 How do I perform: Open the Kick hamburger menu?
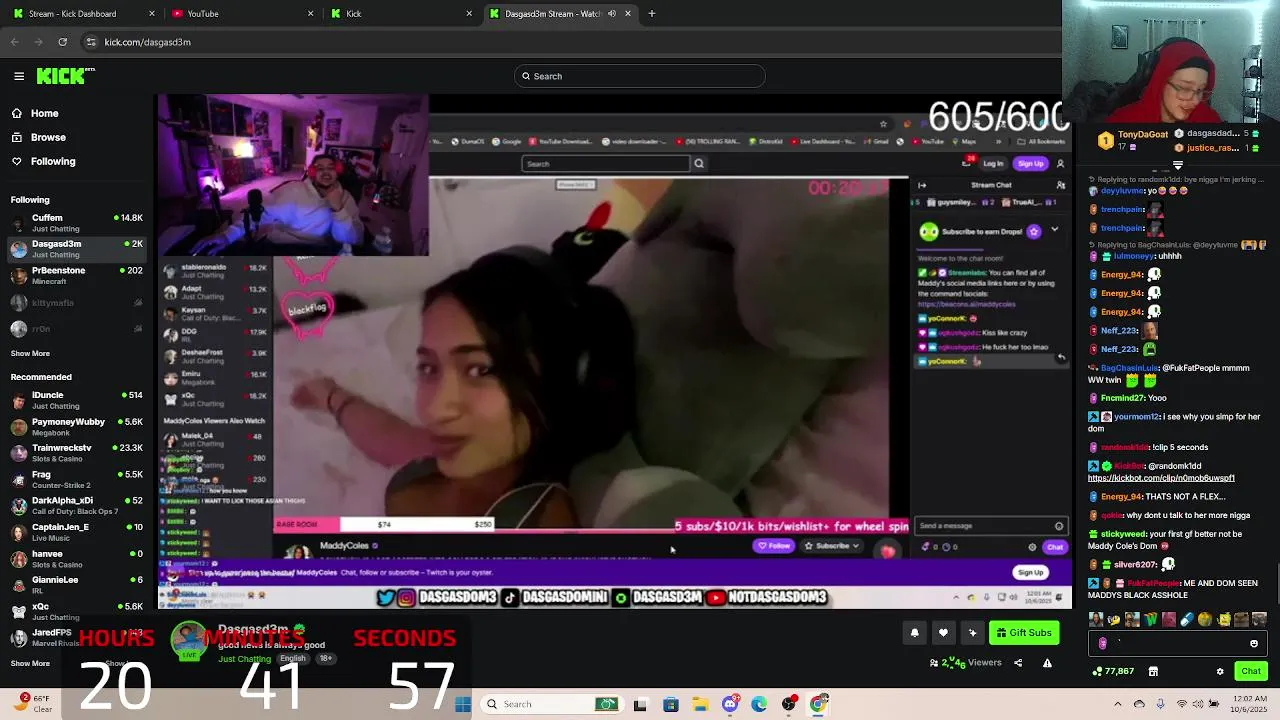coord(19,76)
